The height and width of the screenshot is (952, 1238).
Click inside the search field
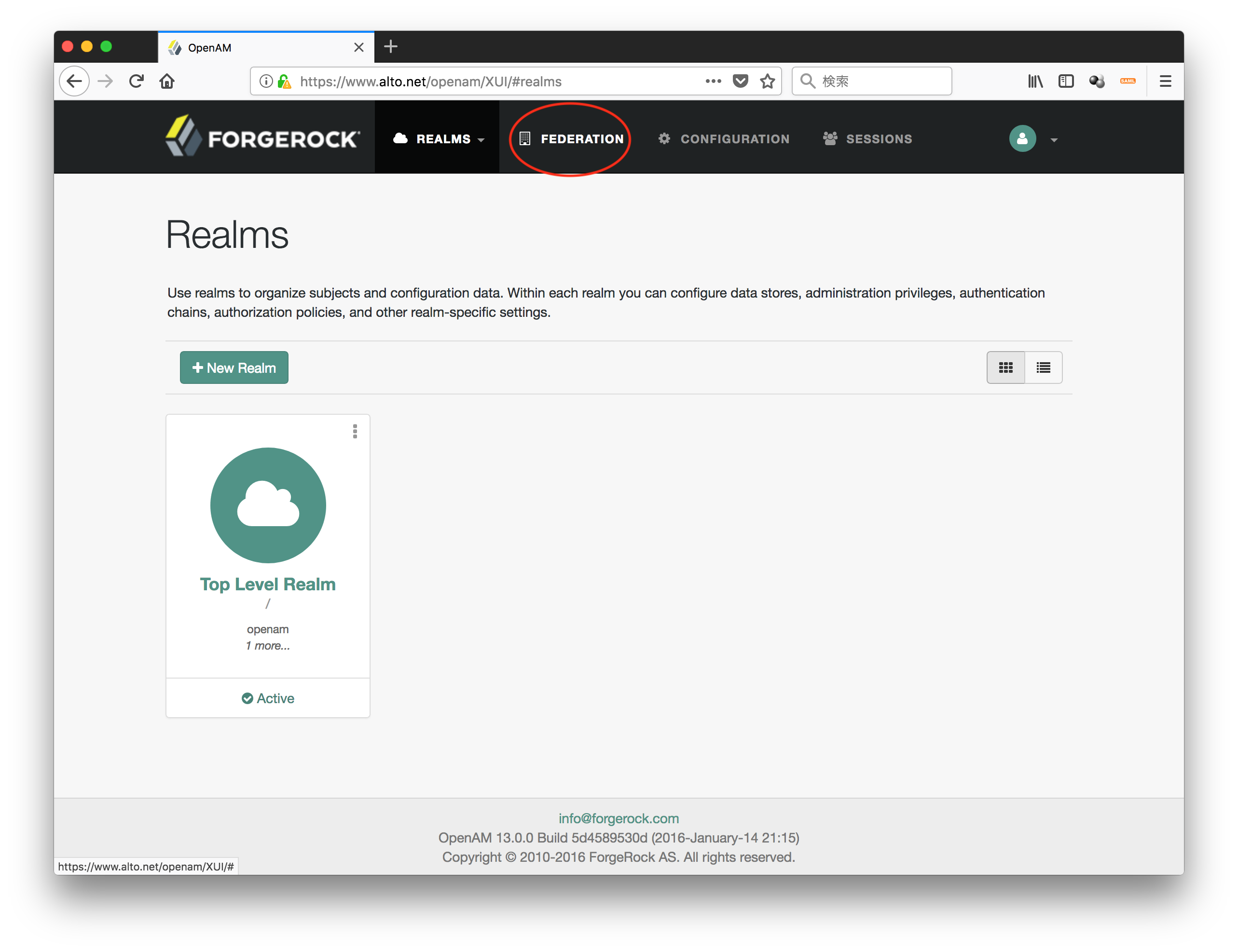point(873,81)
